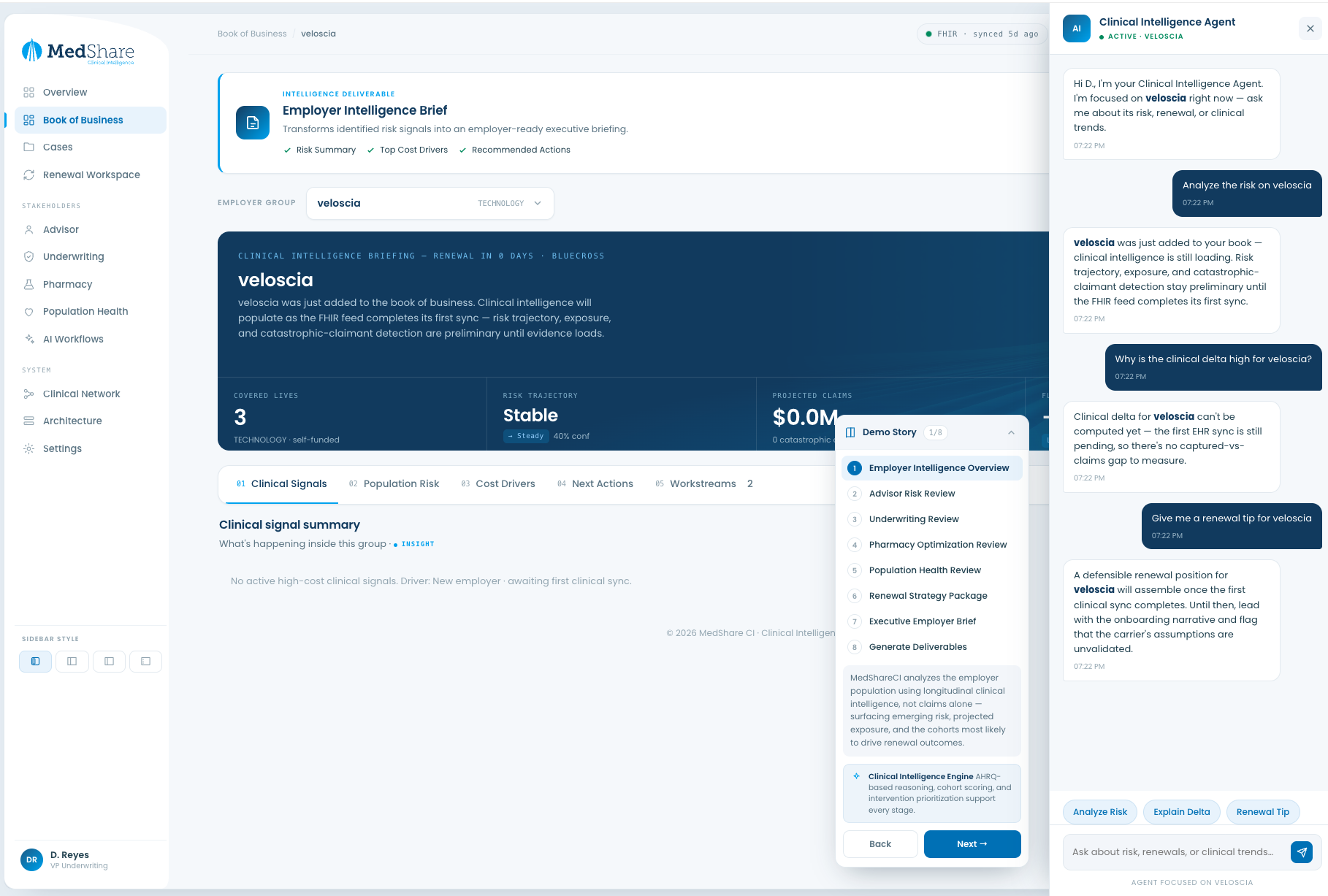Image resolution: width=1328 pixels, height=896 pixels.
Task: Click the Recommended Actions checkmark item
Action: (515, 150)
